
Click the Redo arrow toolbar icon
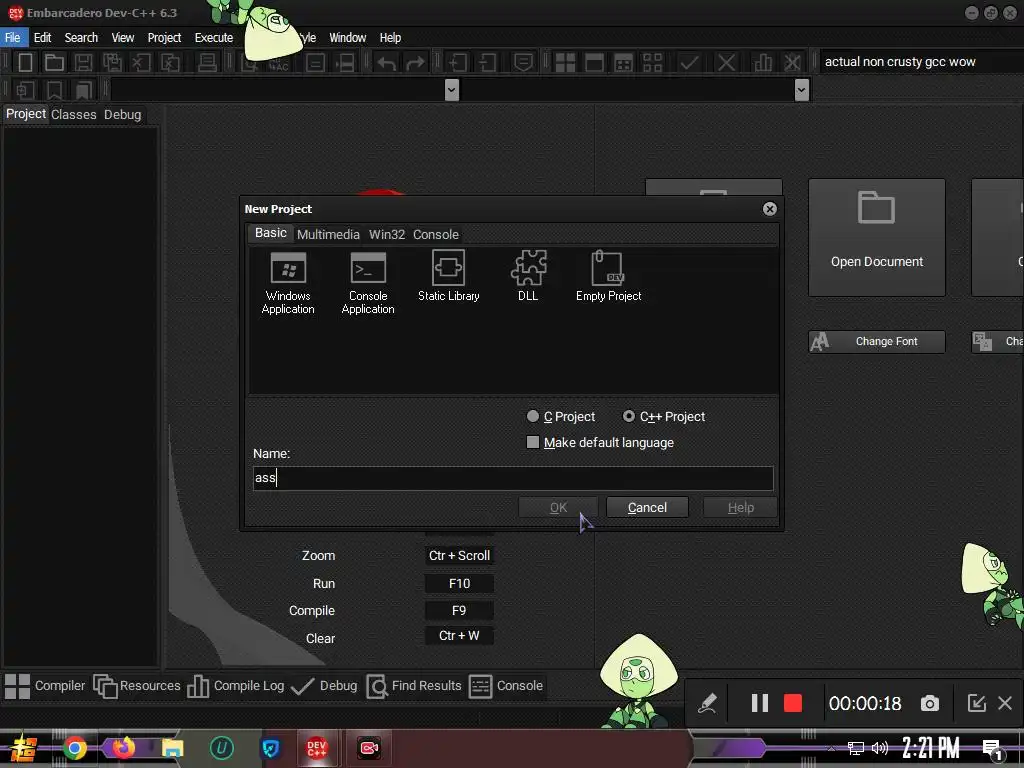(x=415, y=63)
